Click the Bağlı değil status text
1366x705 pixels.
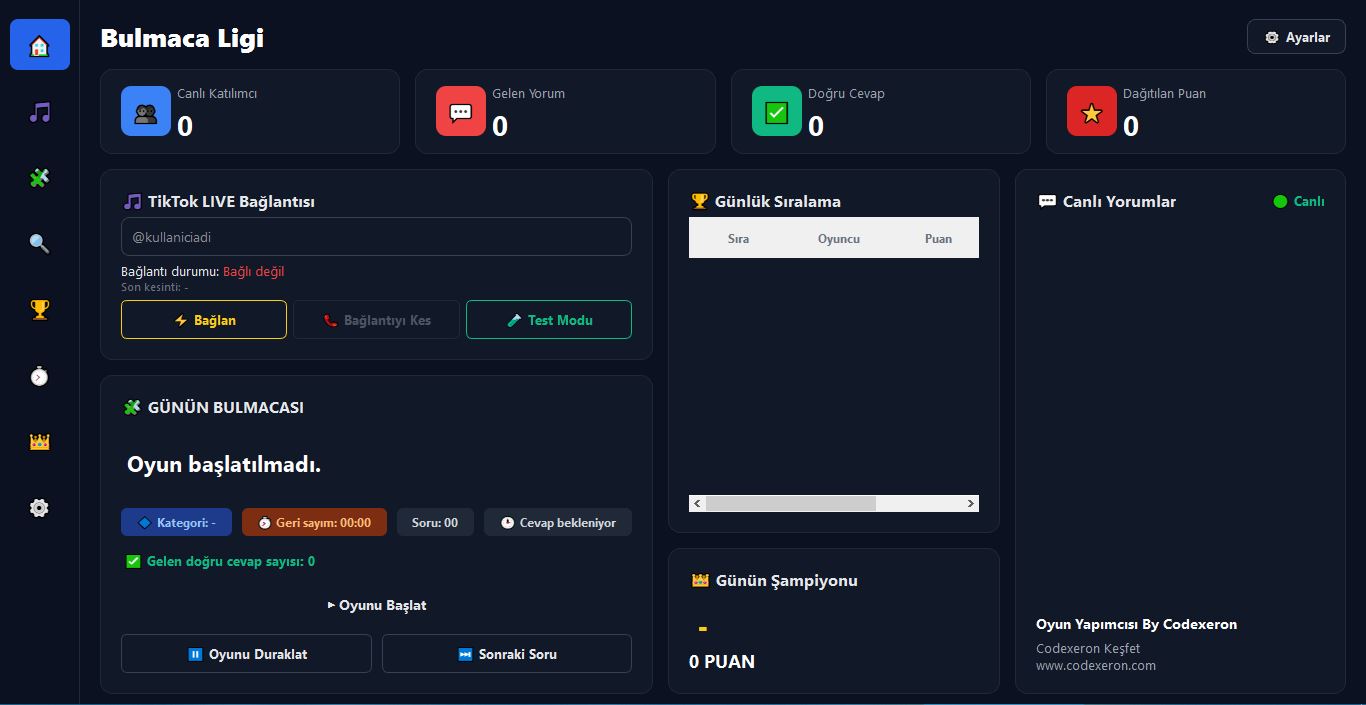point(254,271)
